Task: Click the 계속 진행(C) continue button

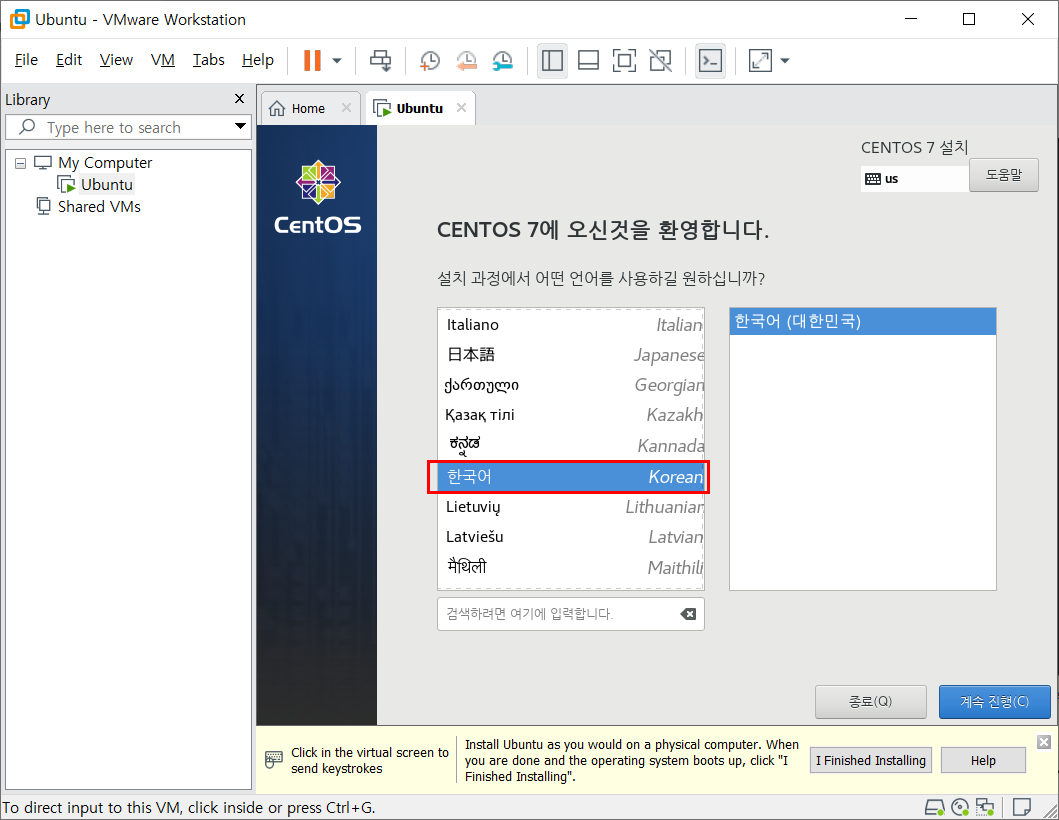Action: click(994, 702)
